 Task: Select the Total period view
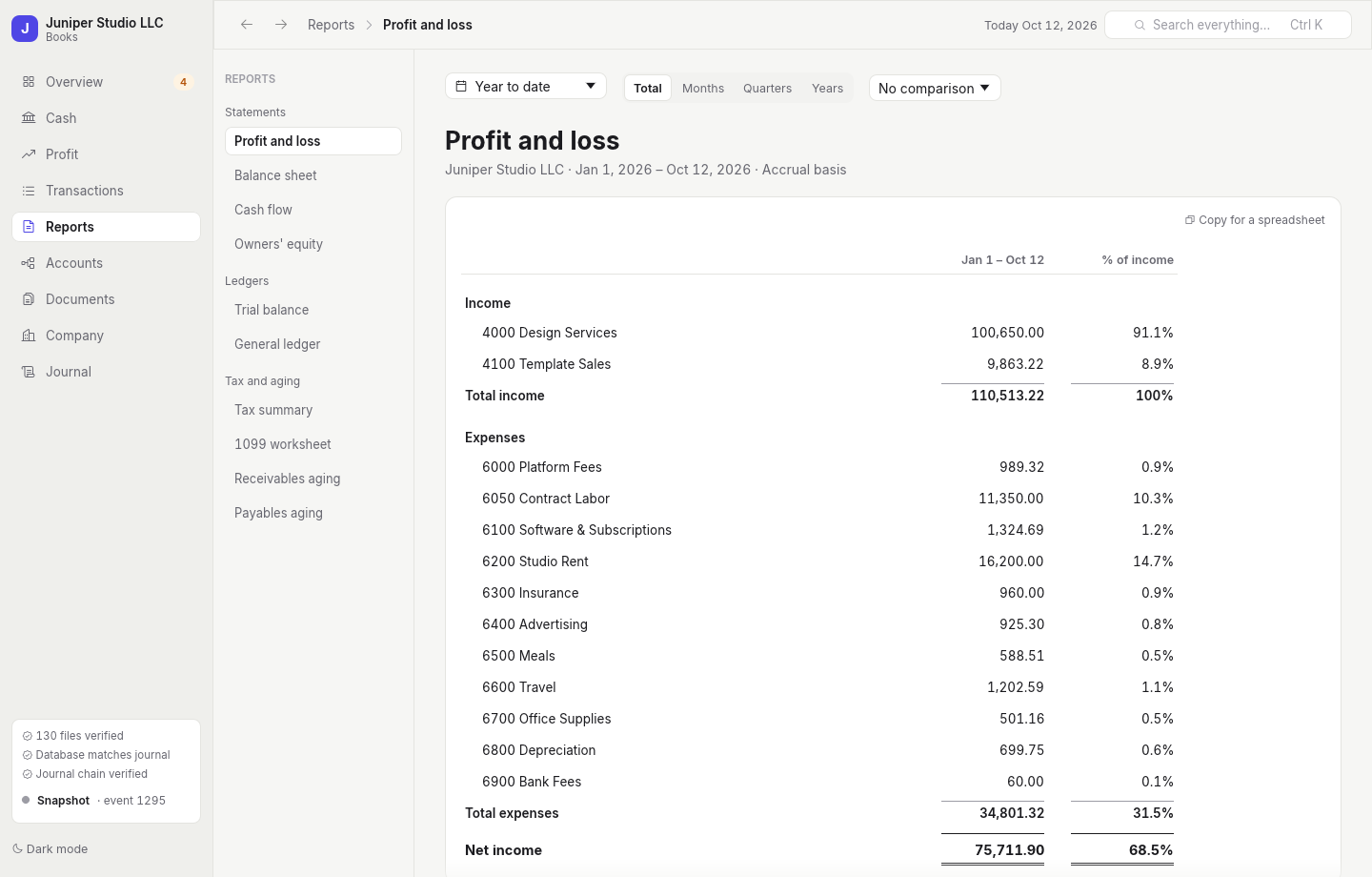[x=648, y=88]
